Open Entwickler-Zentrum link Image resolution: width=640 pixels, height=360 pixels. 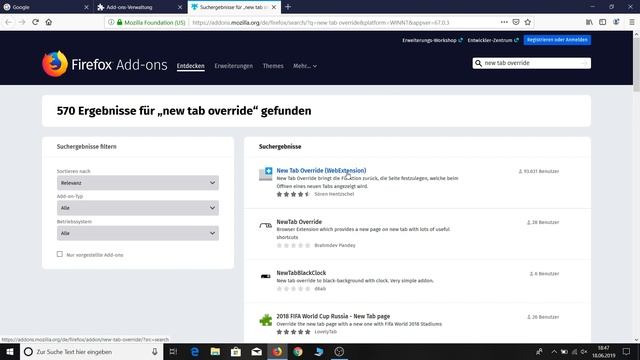point(493,40)
